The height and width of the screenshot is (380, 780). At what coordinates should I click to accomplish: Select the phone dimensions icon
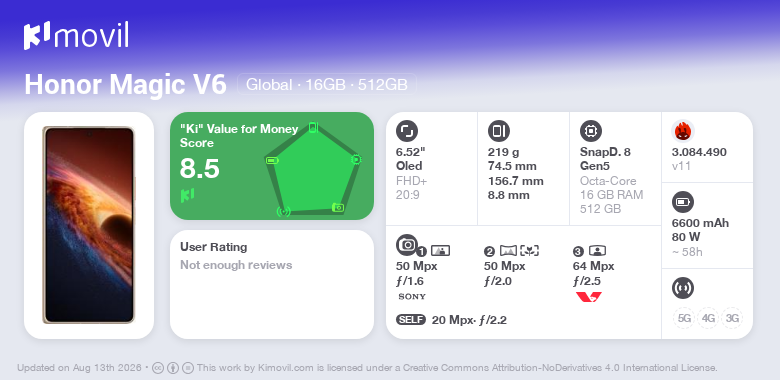499,131
